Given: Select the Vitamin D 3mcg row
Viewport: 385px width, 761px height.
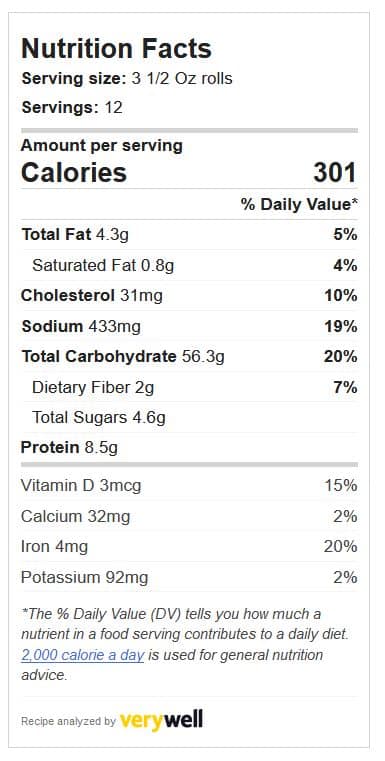Looking at the screenshot, I should point(189,486).
